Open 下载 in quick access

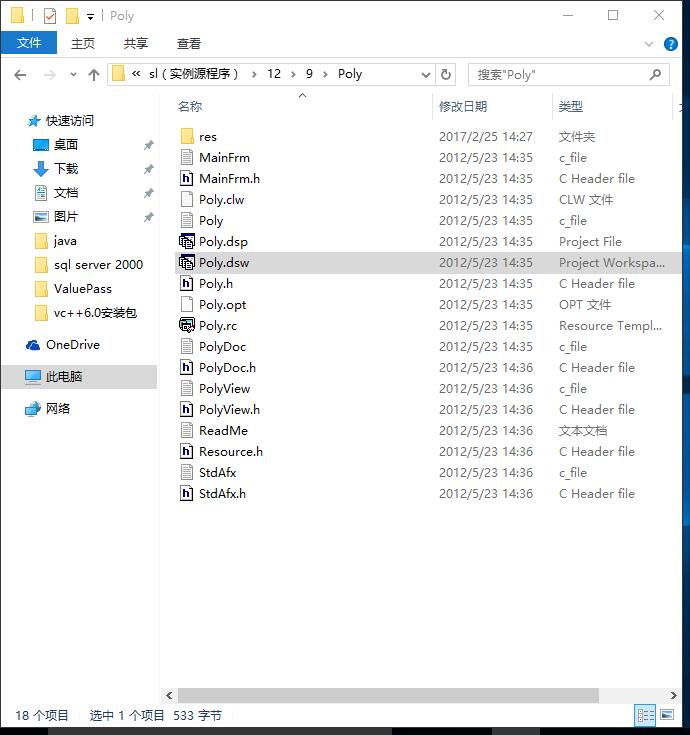pyautogui.click(x=55, y=168)
